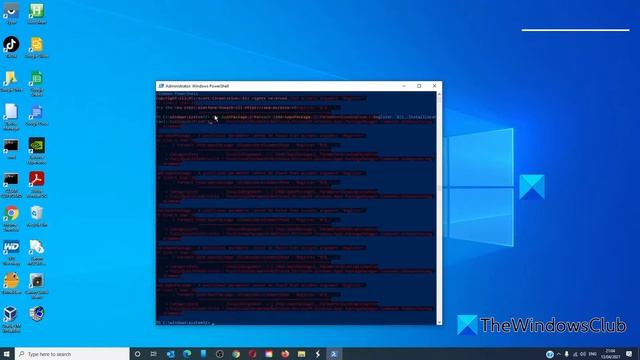Launch Microsoft Edge from the taskbar
Screen dimensions: 640x360
[187, 354]
